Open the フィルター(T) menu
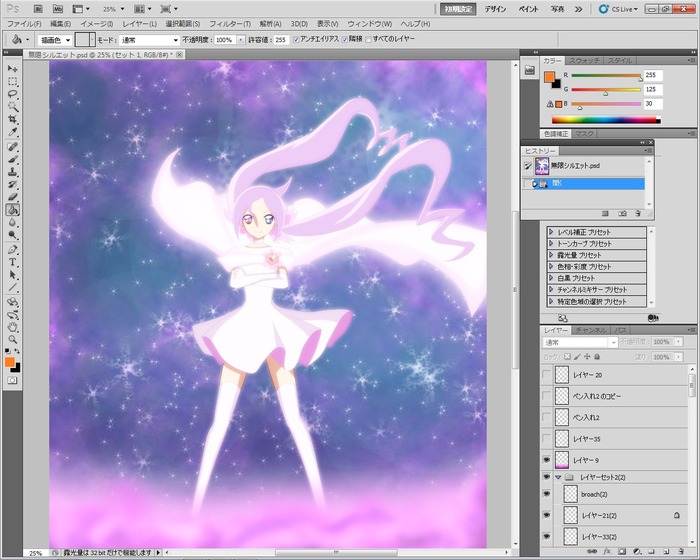The height and width of the screenshot is (560, 700). 230,24
